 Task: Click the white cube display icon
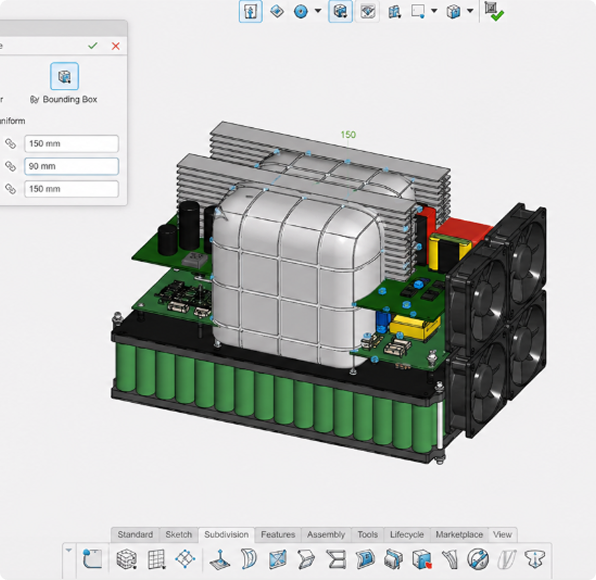tap(453, 11)
